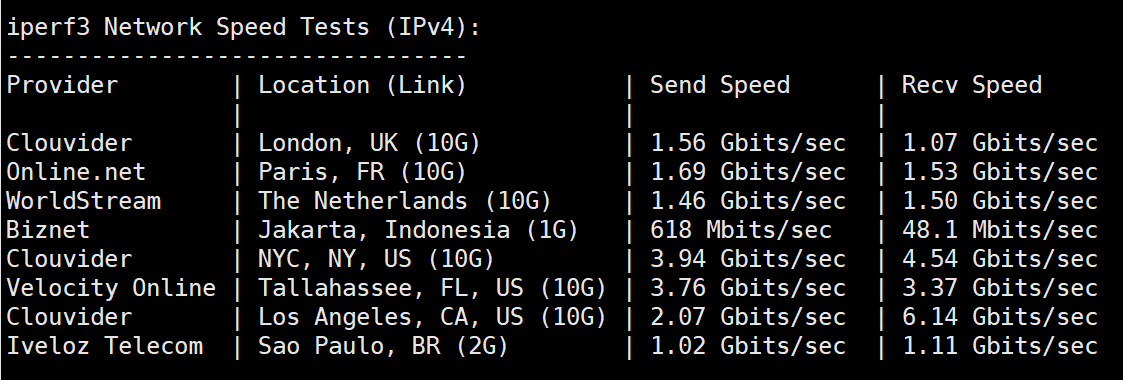Select the Online.net provider text

(x=76, y=172)
